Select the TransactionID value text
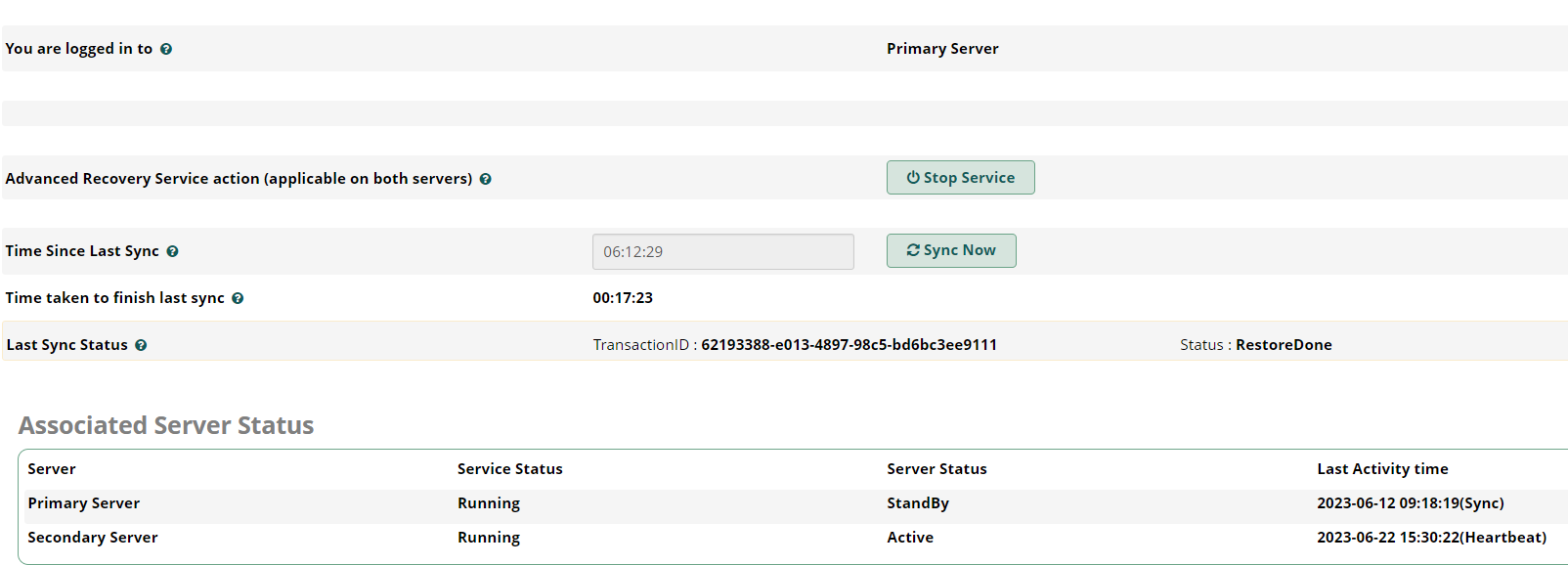Viewport: 1568px width, 565px height. pos(849,344)
